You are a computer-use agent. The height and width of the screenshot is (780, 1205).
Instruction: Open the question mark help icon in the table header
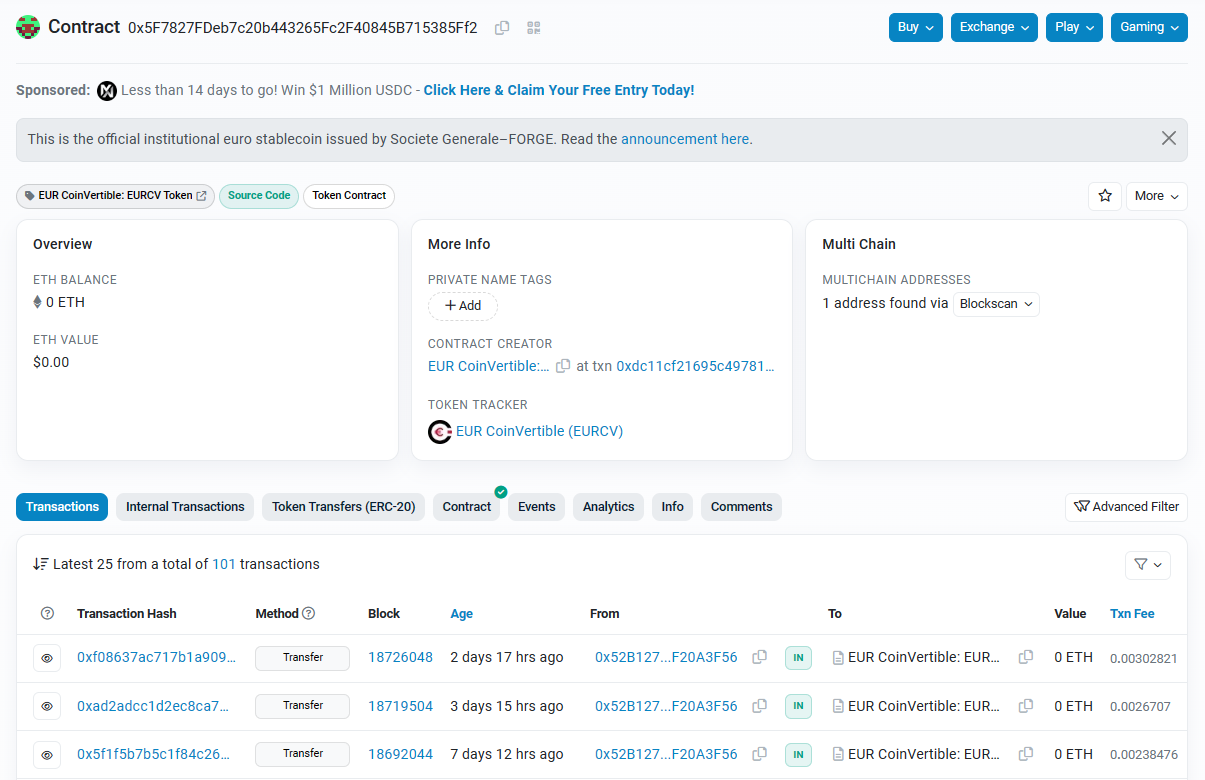[x=47, y=614]
